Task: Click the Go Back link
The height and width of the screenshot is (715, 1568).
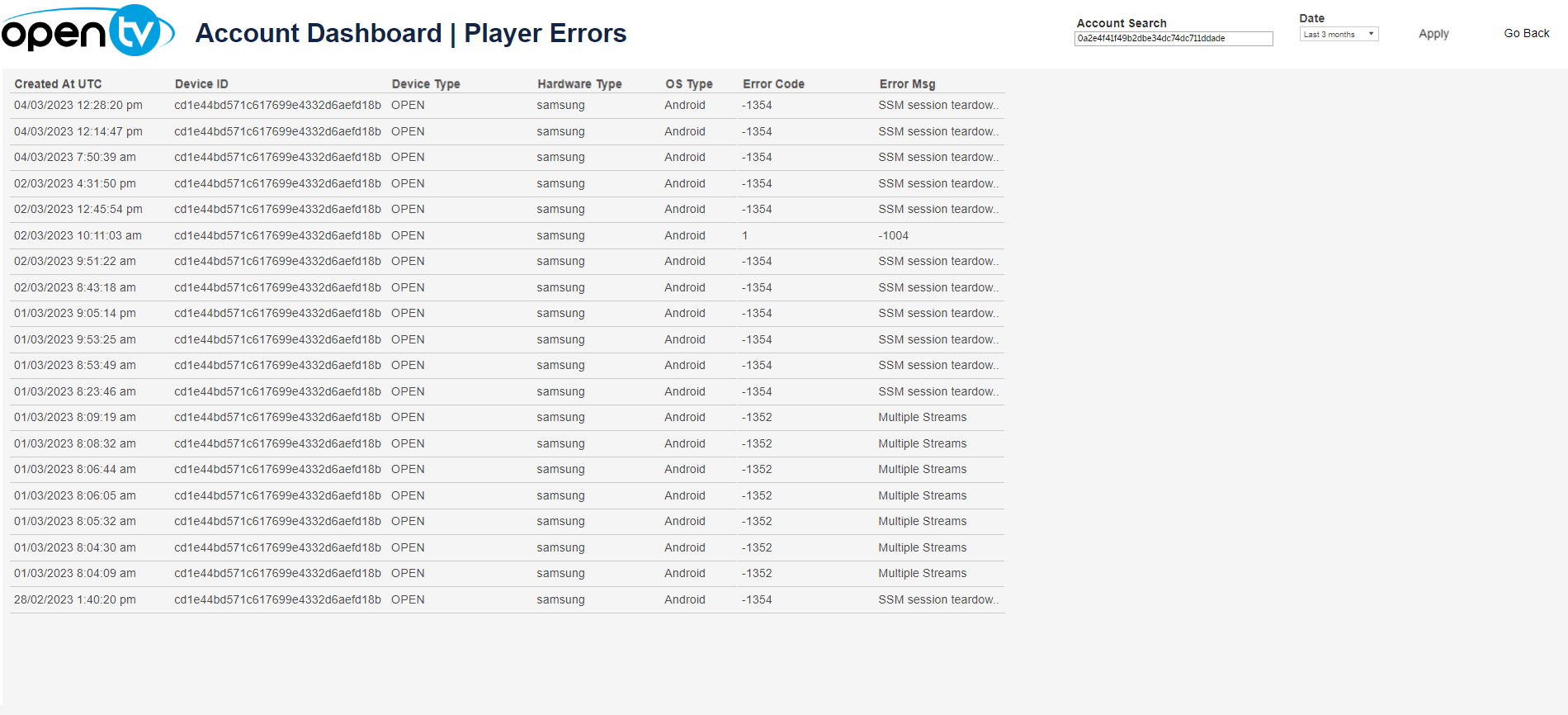Action: tap(1526, 34)
